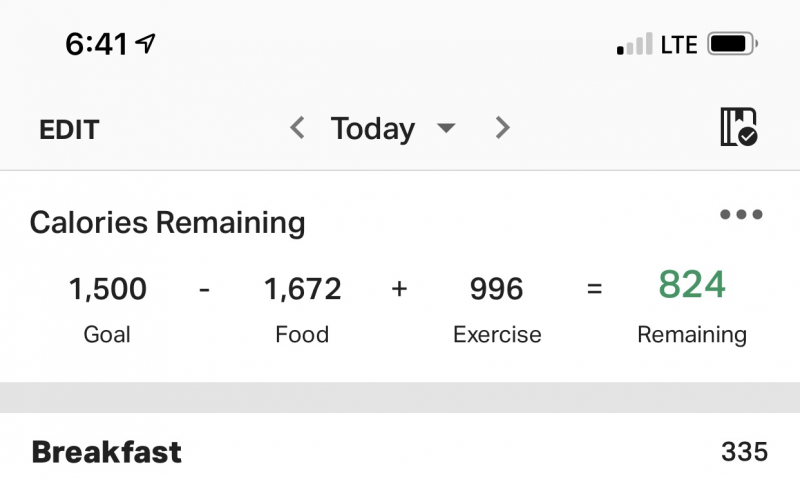Select the Today date label

point(373,129)
